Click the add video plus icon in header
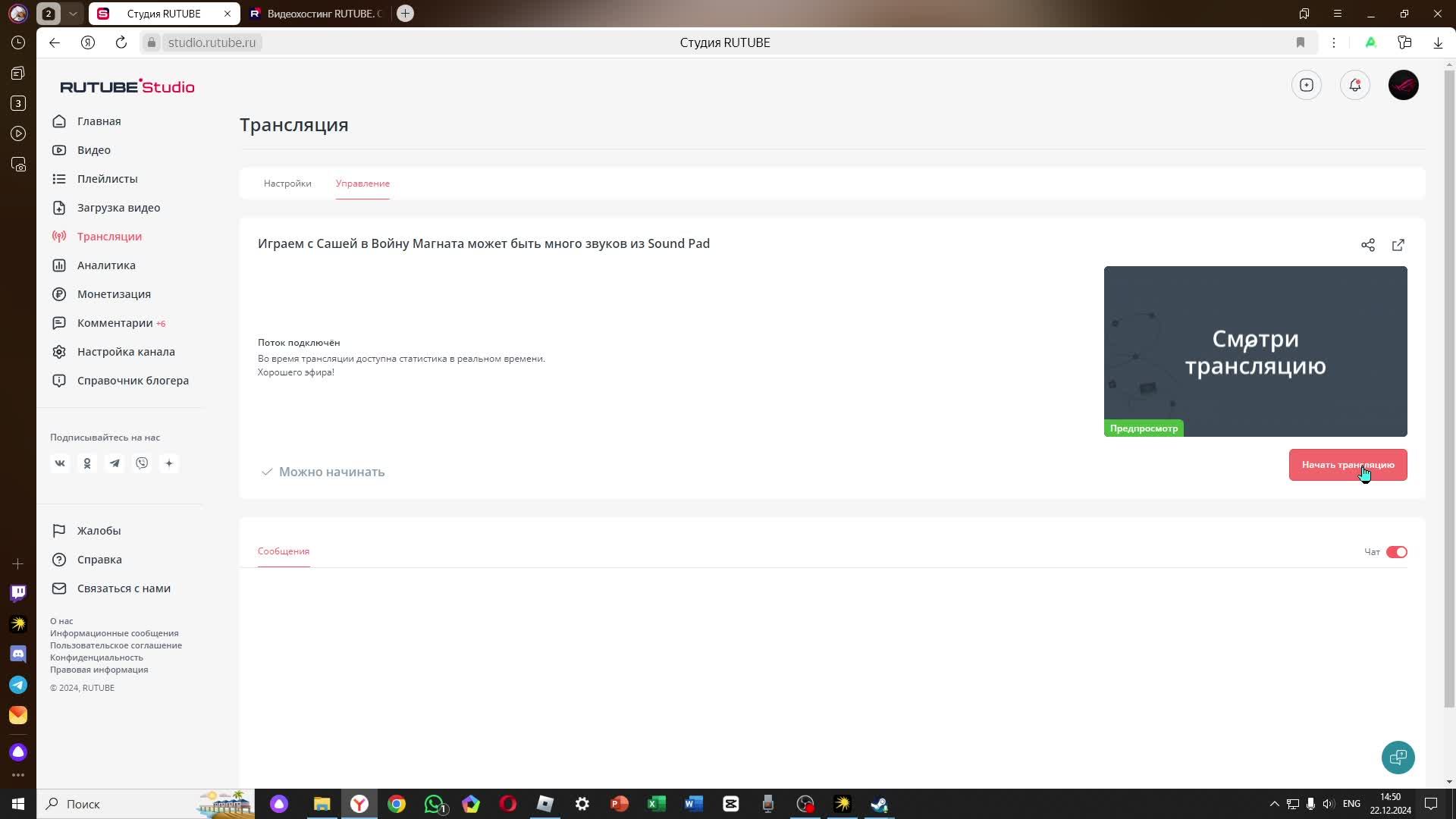Screen dimensions: 1456x819 (x=1307, y=85)
